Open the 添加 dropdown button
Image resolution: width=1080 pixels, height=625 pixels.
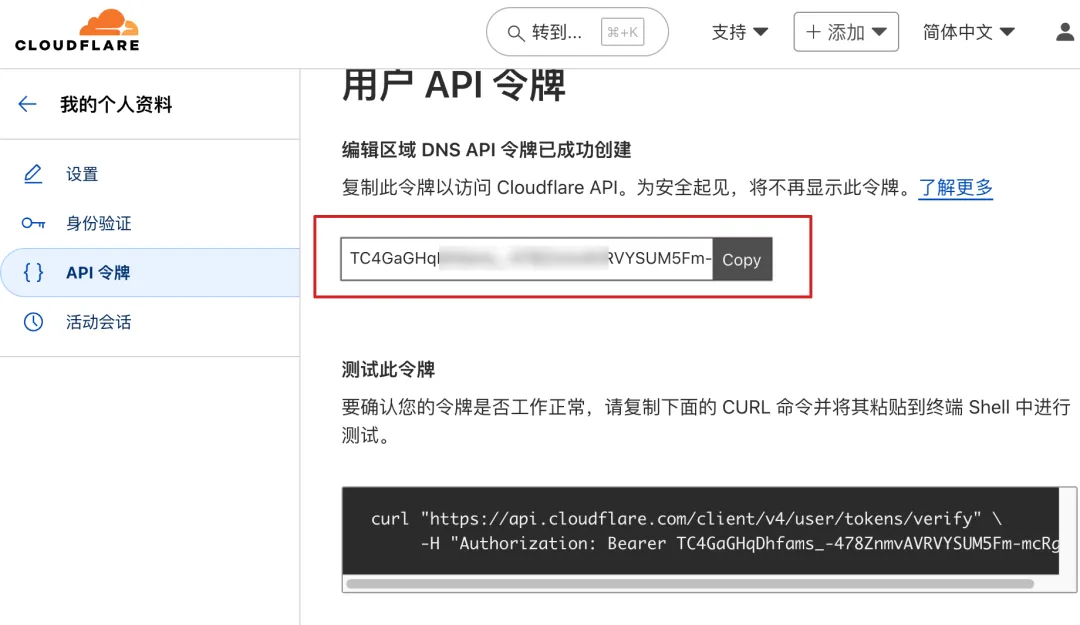[846, 32]
